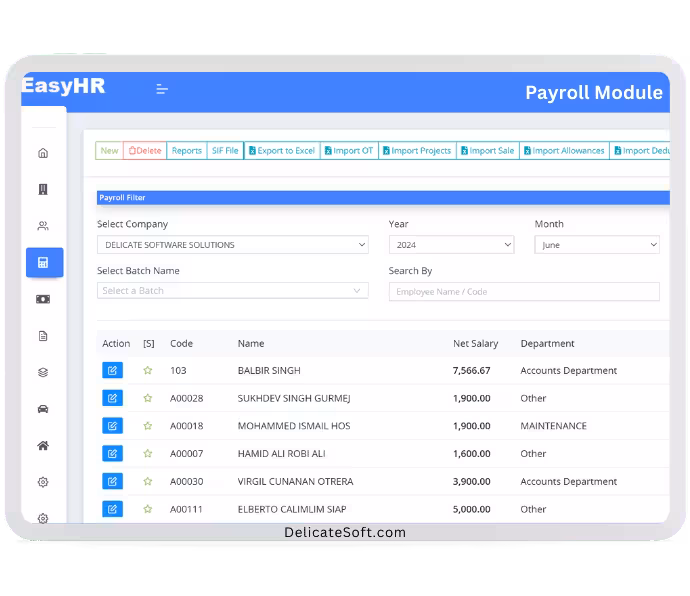Edit payroll record for VIRGIL CUNANAN OTRERA
Screen dimensions: 690x596
coord(112,481)
